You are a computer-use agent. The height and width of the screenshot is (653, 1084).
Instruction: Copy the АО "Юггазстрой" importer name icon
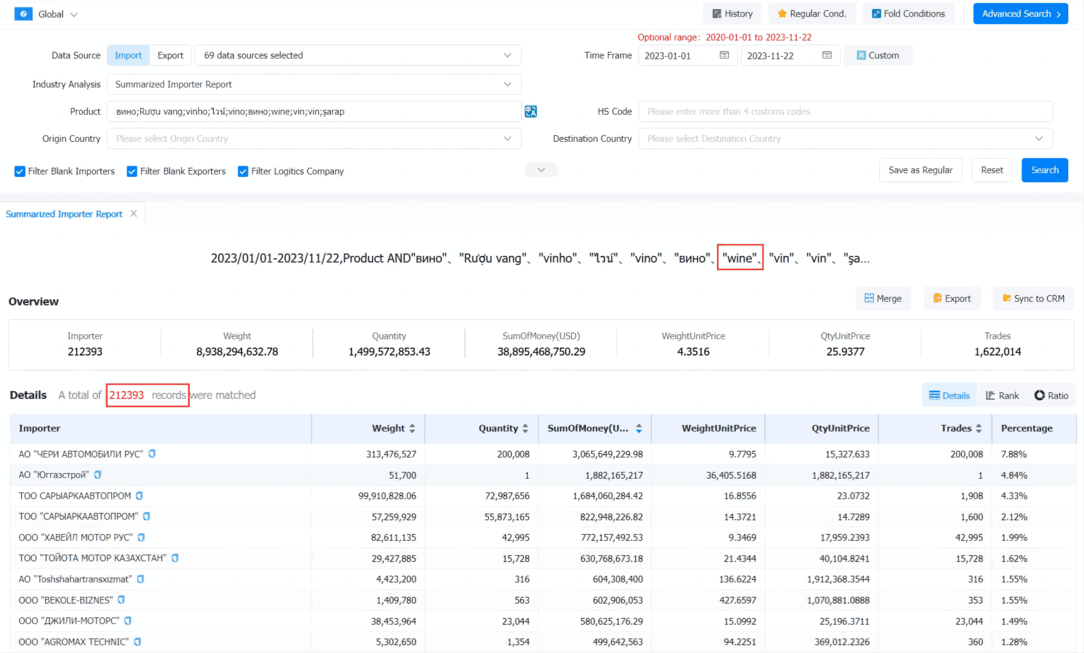(x=97, y=475)
